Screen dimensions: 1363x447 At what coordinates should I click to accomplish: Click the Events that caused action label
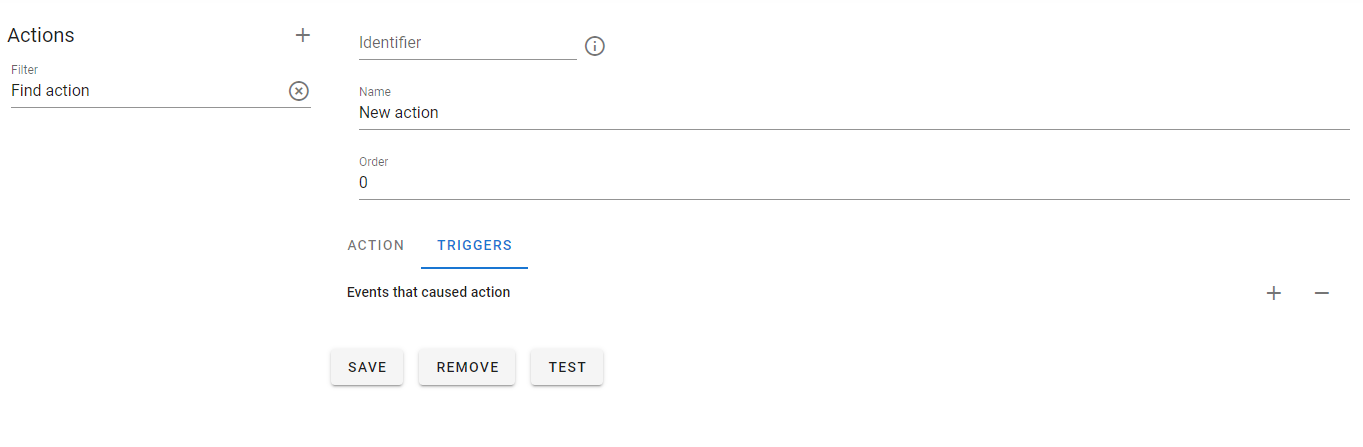pyautogui.click(x=428, y=293)
